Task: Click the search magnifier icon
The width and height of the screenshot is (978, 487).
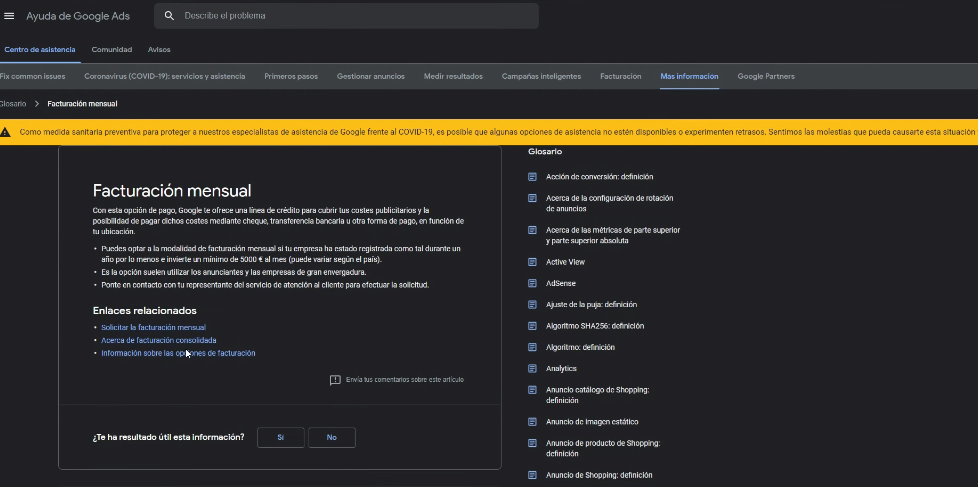Action: click(169, 16)
